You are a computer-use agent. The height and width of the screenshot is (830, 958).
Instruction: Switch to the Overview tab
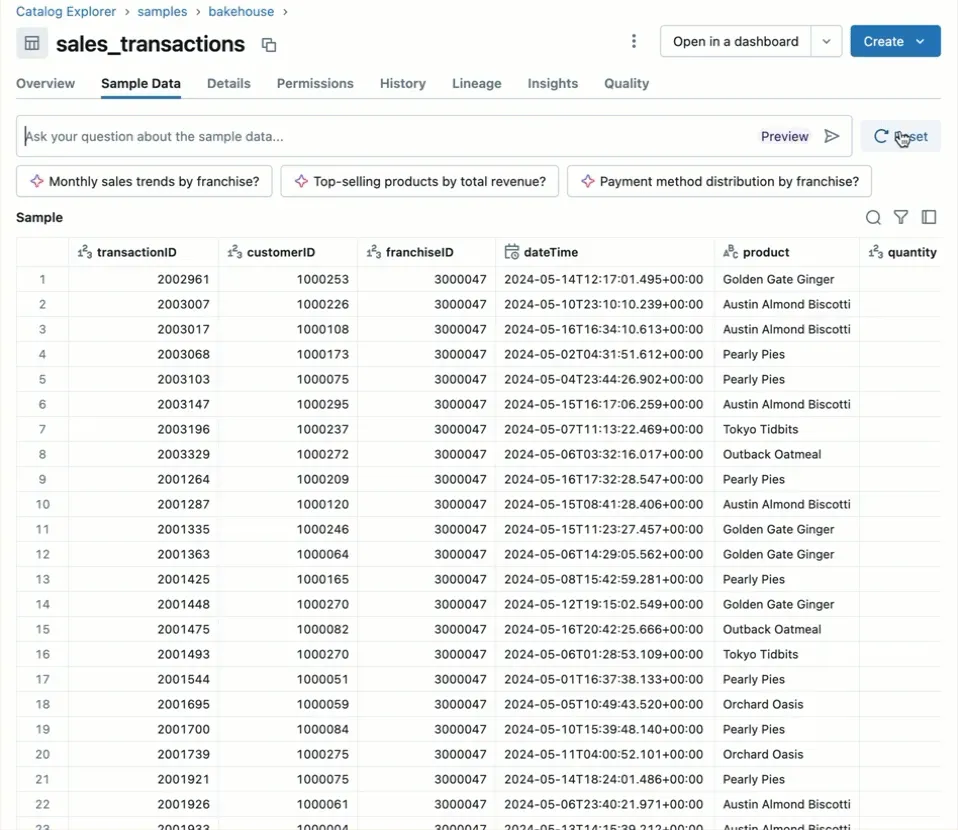pos(45,83)
